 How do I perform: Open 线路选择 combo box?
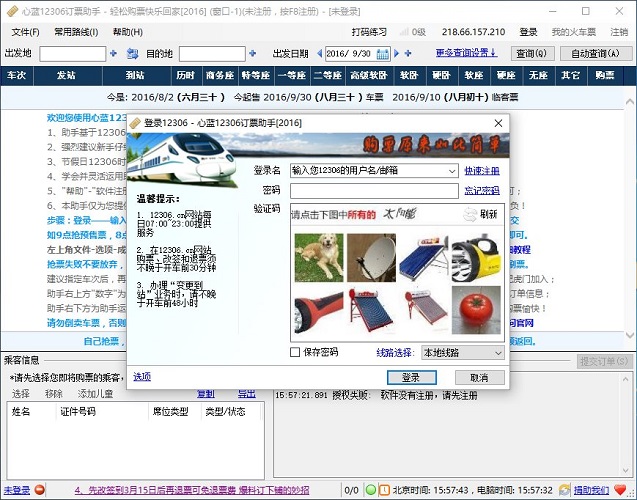tap(463, 353)
